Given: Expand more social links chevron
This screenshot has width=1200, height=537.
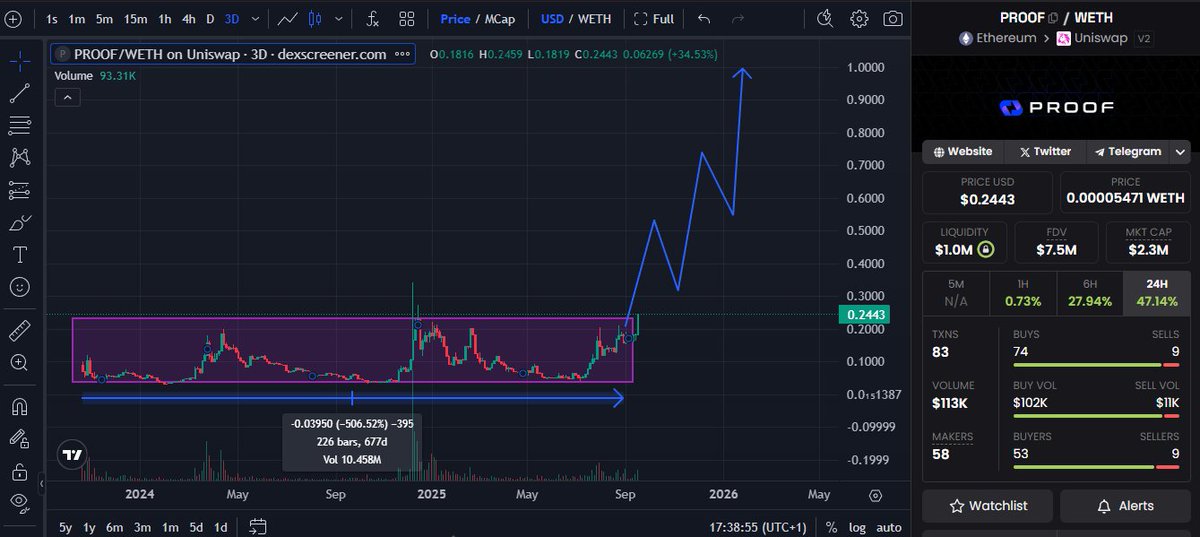Looking at the screenshot, I should pyautogui.click(x=1180, y=152).
